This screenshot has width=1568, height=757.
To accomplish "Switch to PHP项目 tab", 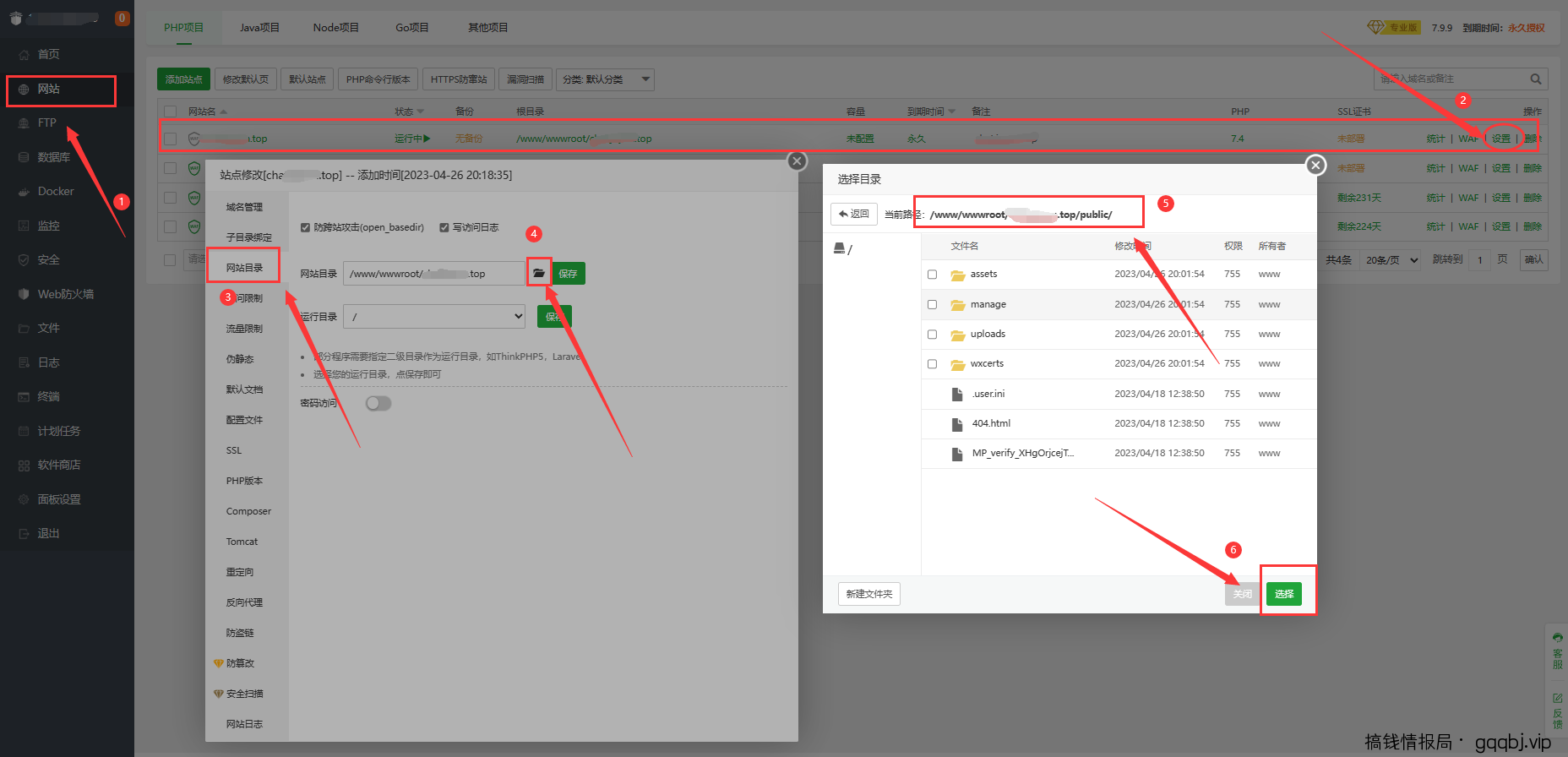I will [x=184, y=27].
